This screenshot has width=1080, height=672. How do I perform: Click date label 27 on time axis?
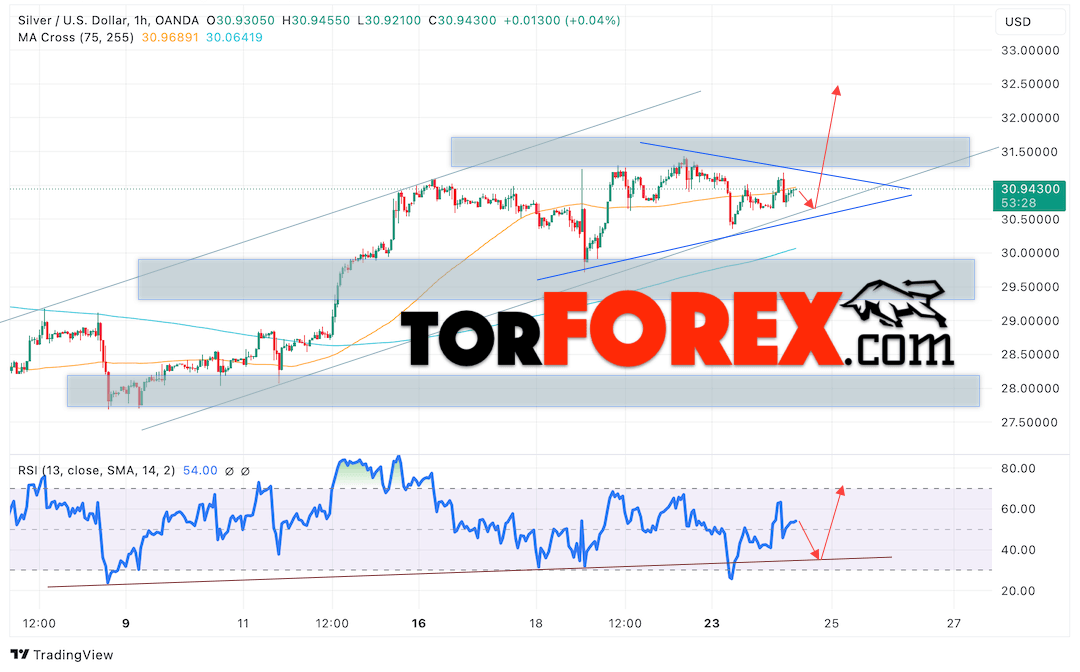click(953, 623)
